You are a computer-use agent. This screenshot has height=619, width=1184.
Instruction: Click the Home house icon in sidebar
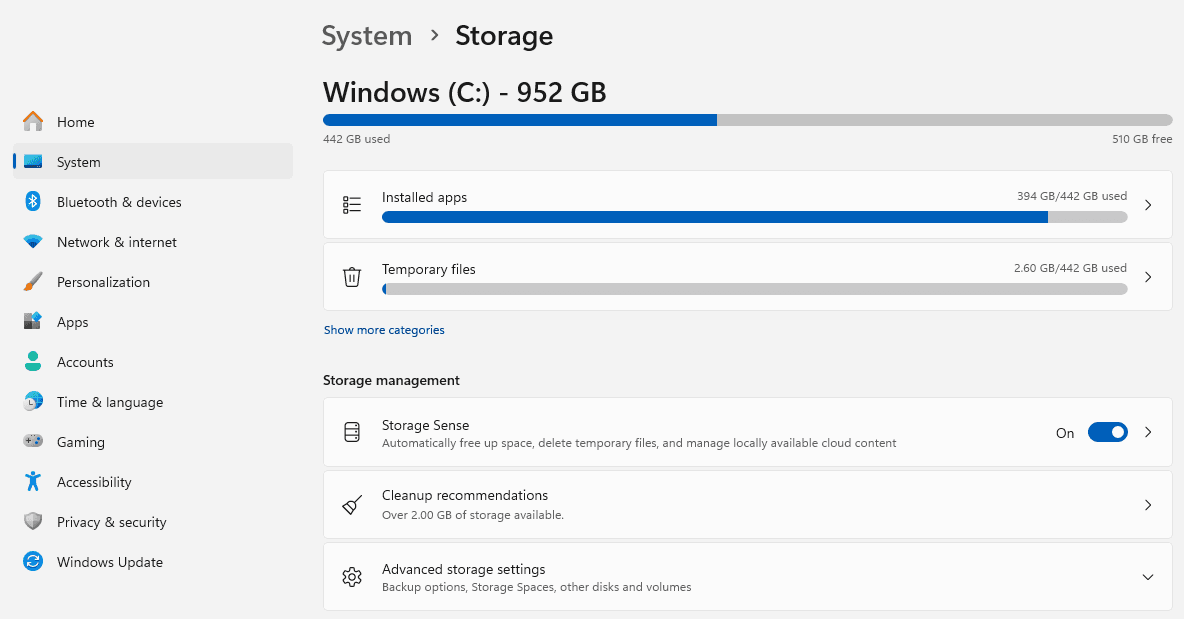(33, 122)
